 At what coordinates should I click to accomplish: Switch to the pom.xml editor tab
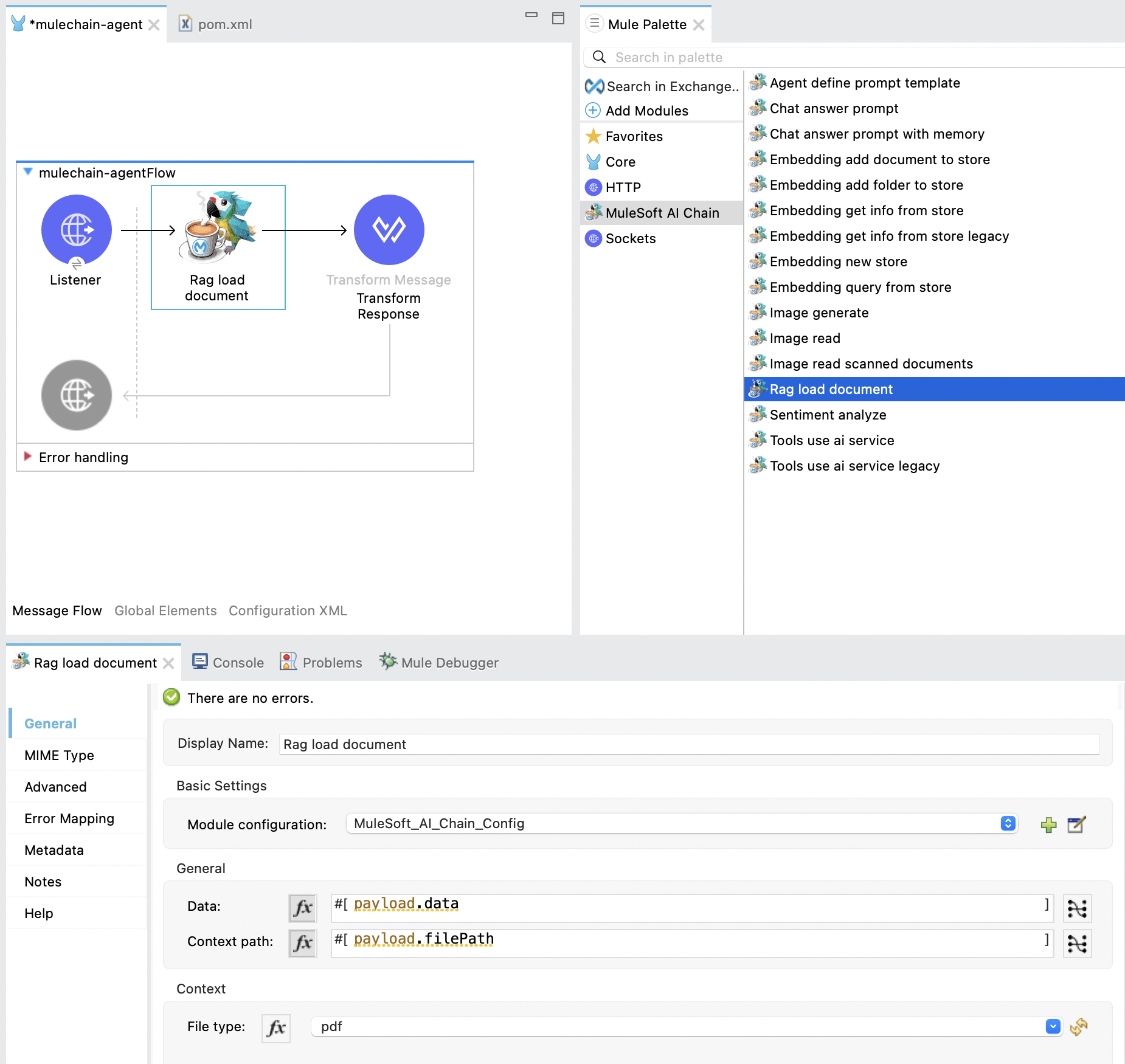[216, 24]
